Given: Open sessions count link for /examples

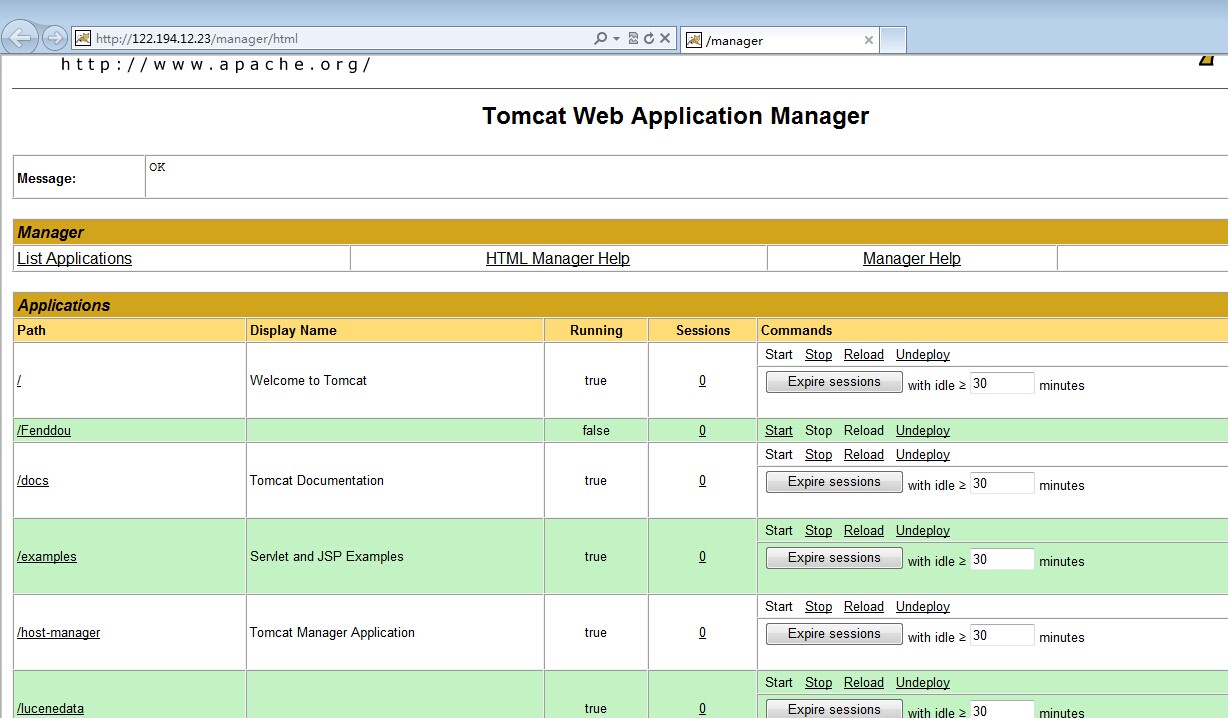Looking at the screenshot, I should pyautogui.click(x=702, y=556).
